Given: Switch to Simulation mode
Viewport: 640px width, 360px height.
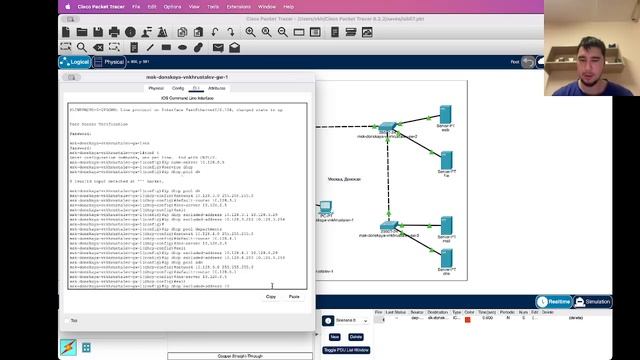Looking at the screenshot, I should pyautogui.click(x=593, y=302).
